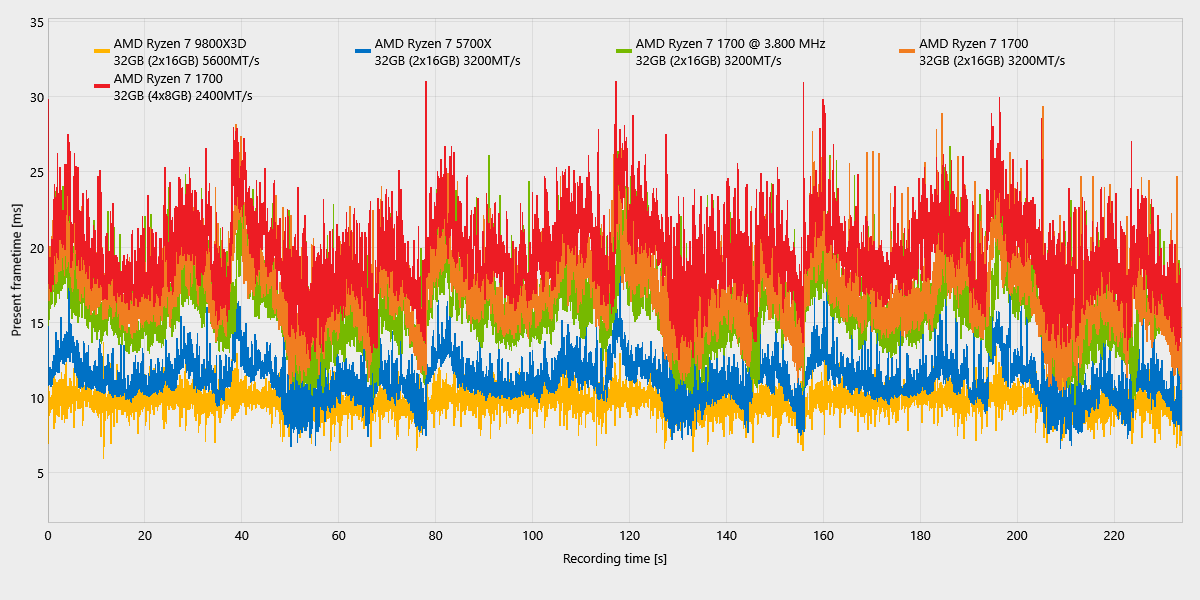
Task: Click the 35 label on the y-axis
Action: coord(35,22)
